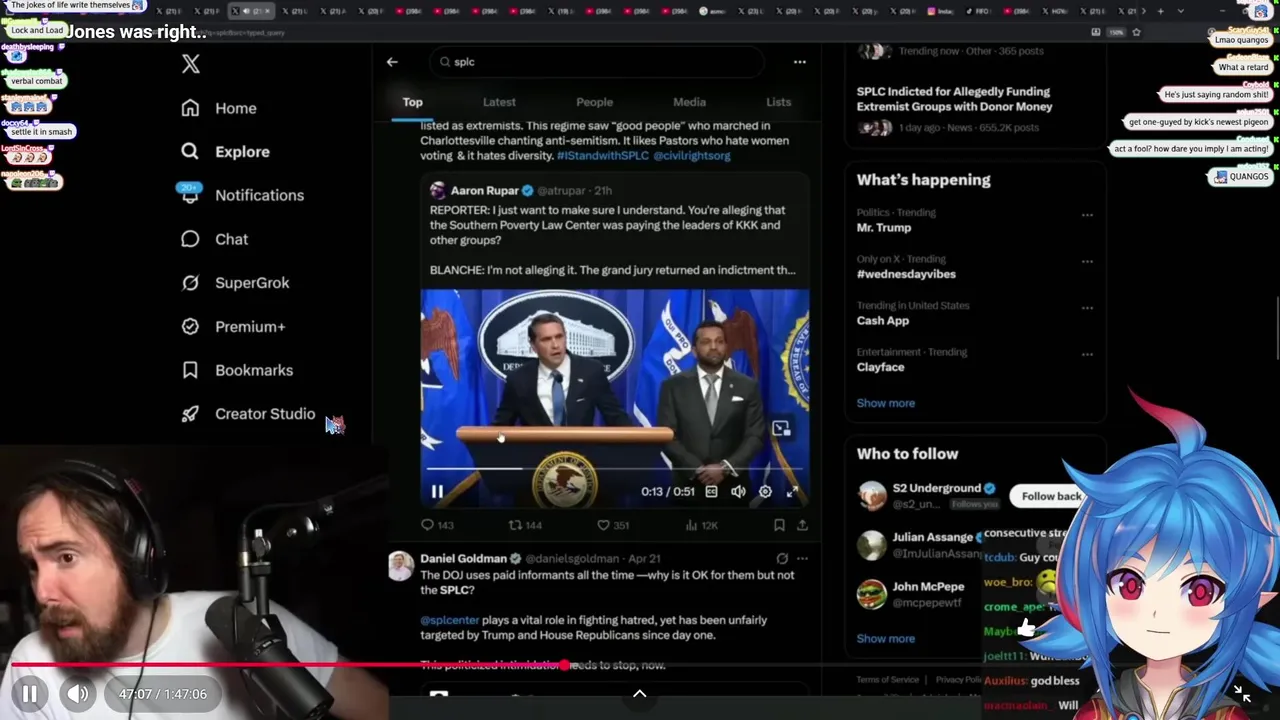This screenshot has height=720, width=1280.
Task: Mute the tweet video volume
Action: click(738, 491)
